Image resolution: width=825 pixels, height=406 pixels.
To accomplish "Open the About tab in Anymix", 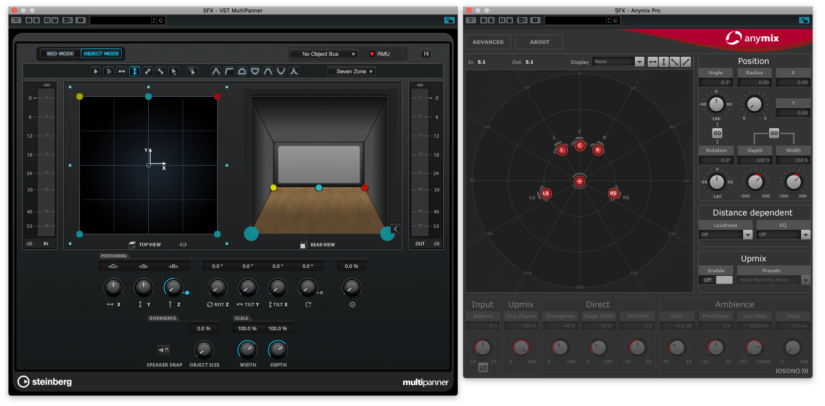I will [538, 42].
